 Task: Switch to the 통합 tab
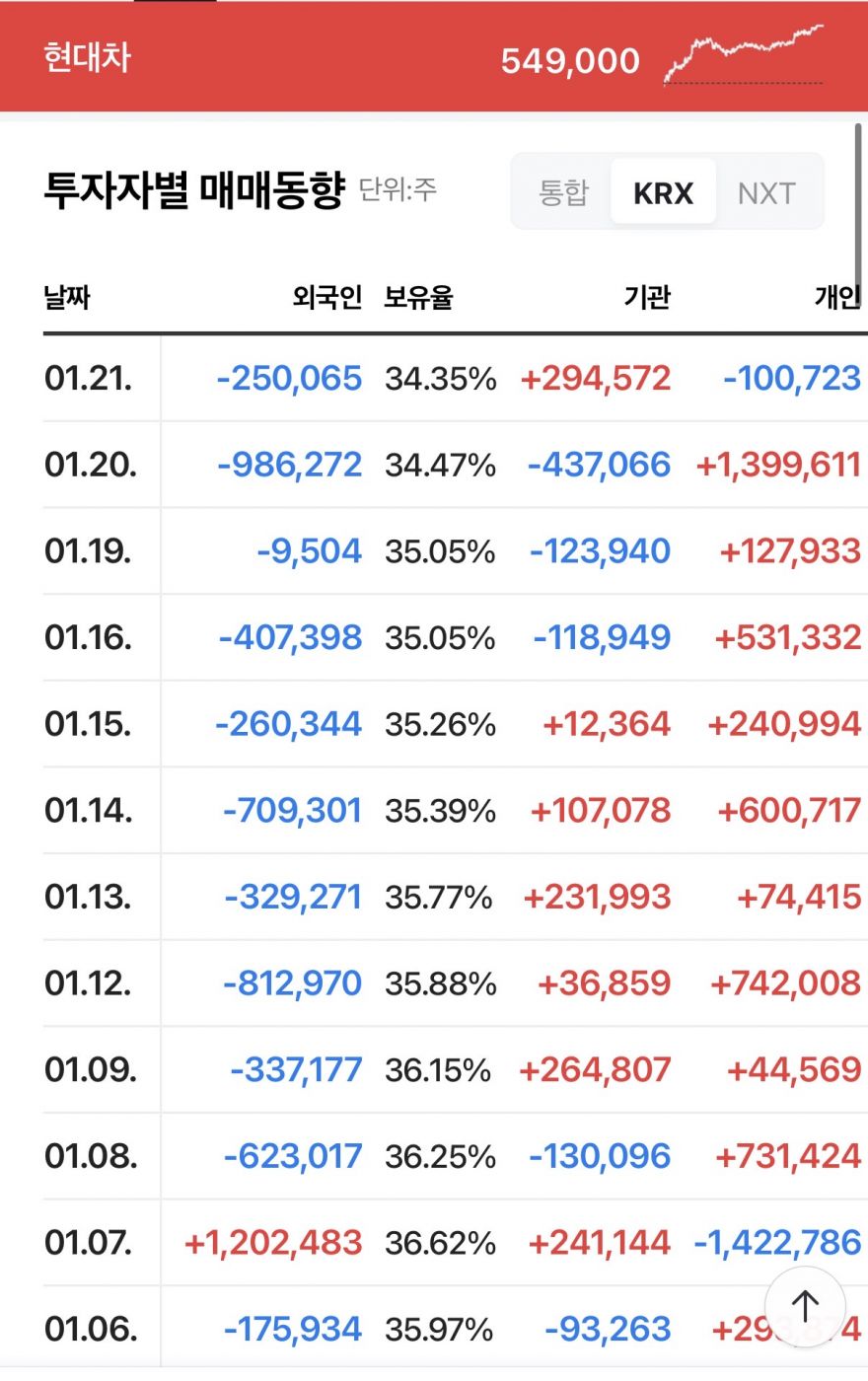(x=563, y=192)
